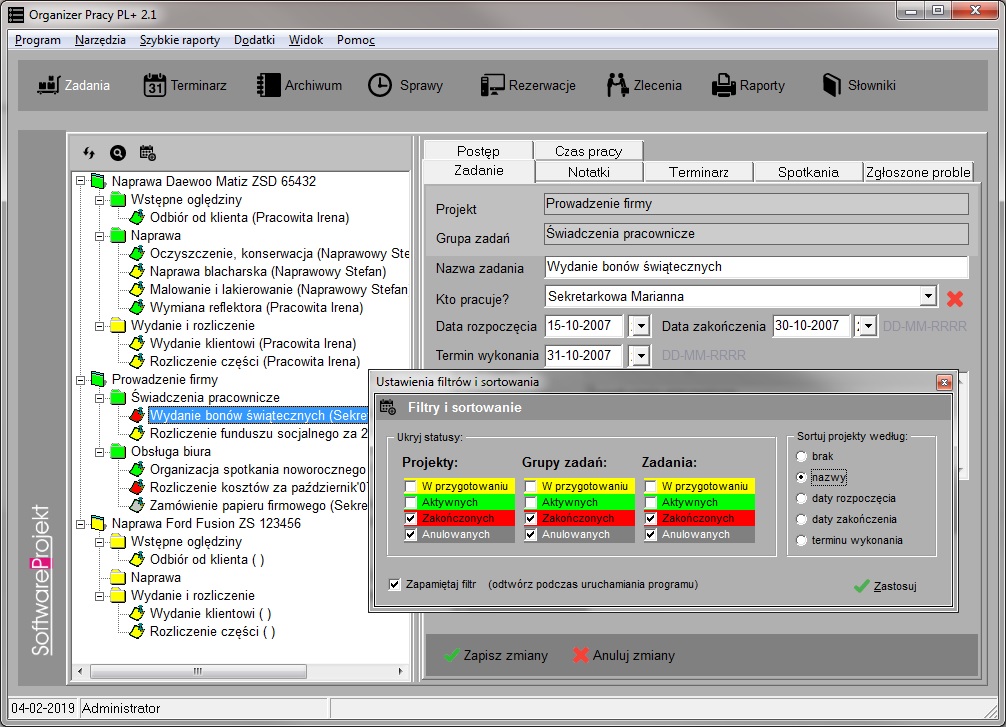Open the Raporty printer icon
Screen dimensions: 1006x727
coord(724,85)
